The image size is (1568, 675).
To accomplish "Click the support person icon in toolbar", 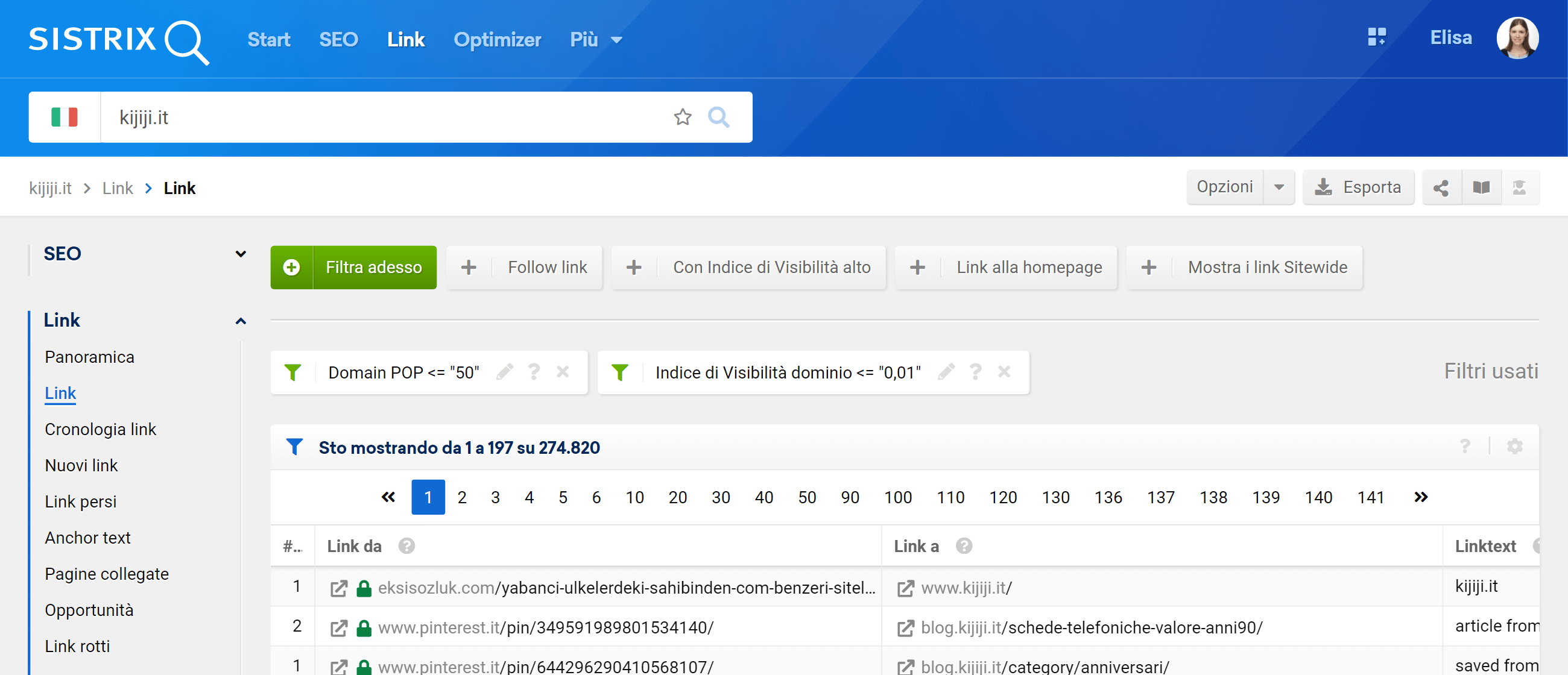I will click(x=1519, y=187).
